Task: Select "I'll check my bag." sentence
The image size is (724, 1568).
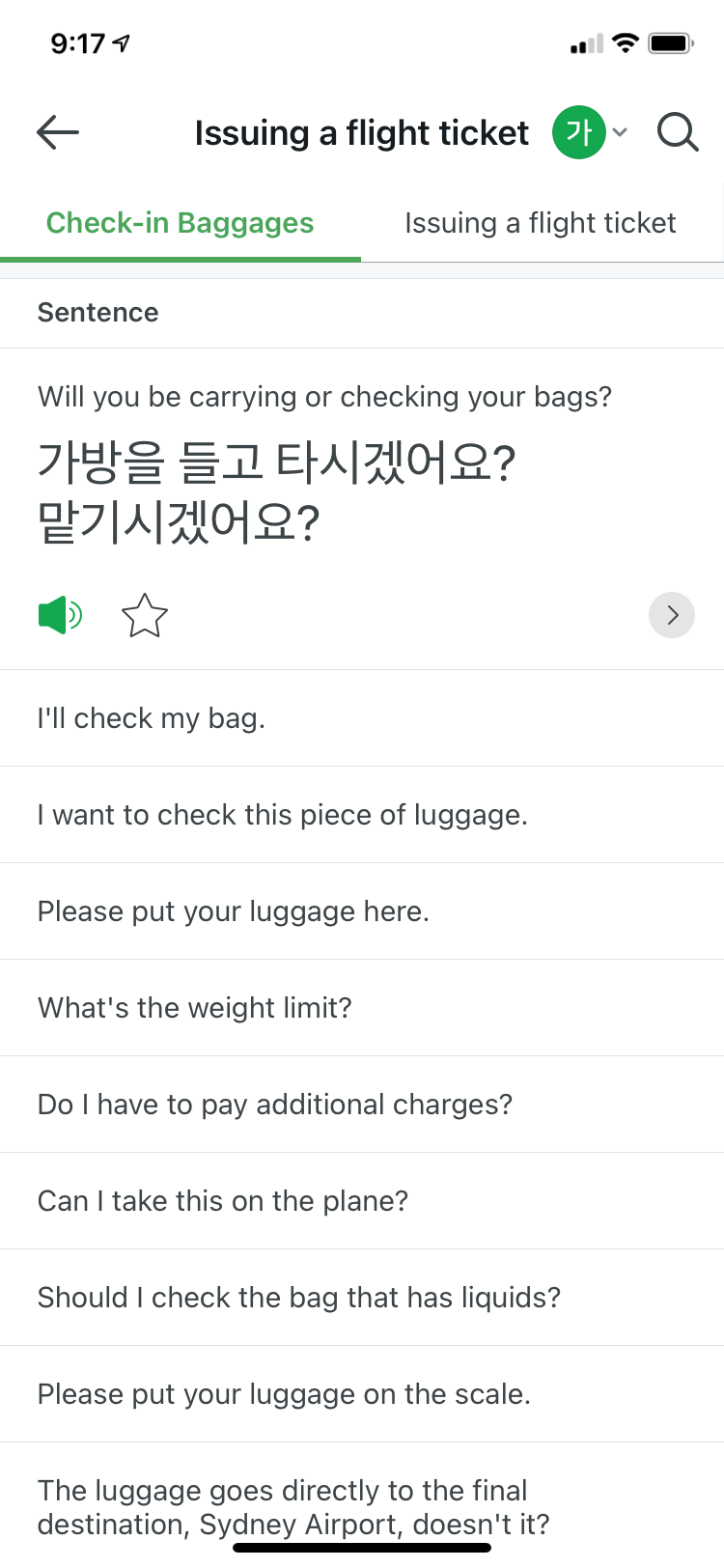Action: [152, 718]
